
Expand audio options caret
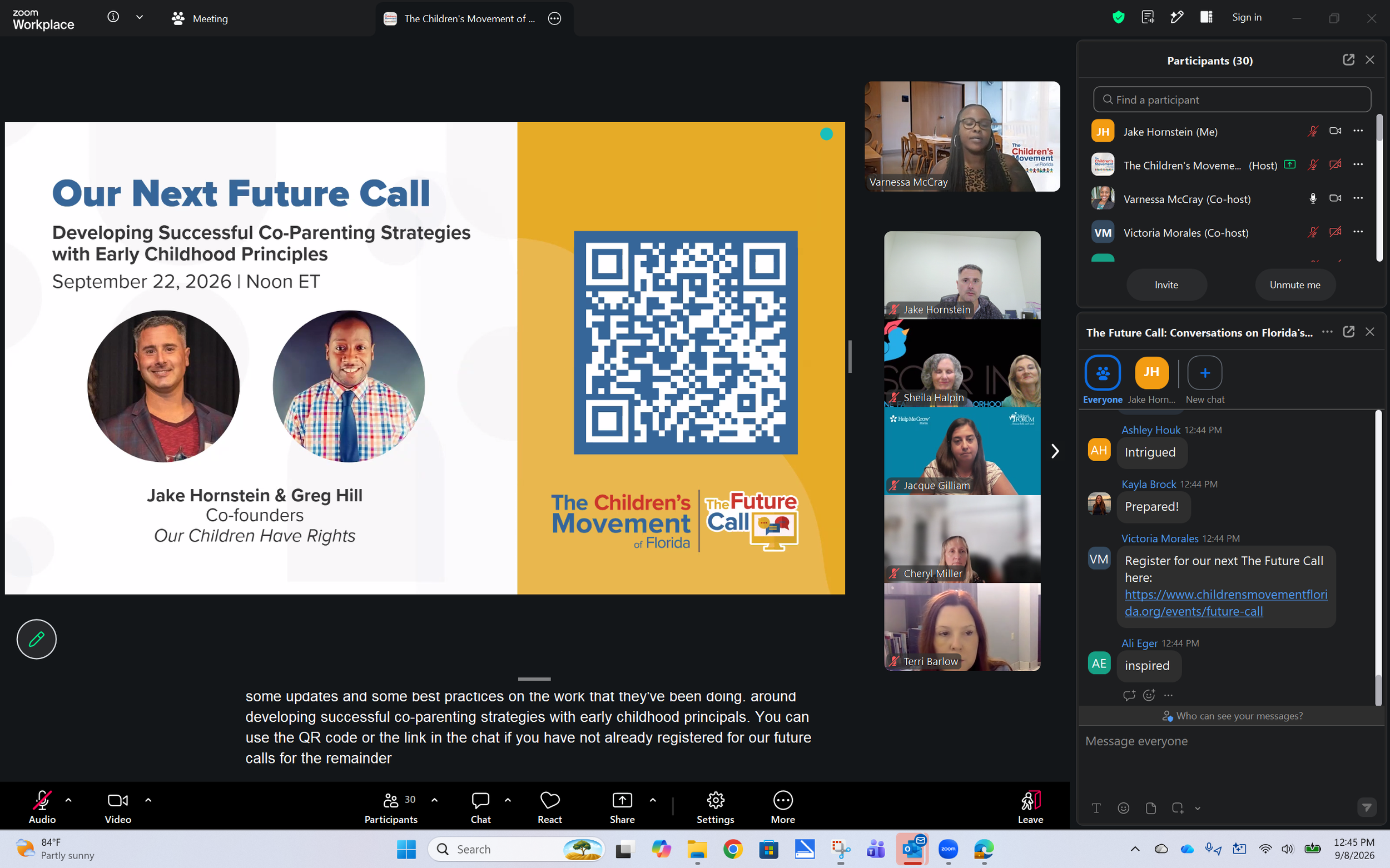click(68, 800)
